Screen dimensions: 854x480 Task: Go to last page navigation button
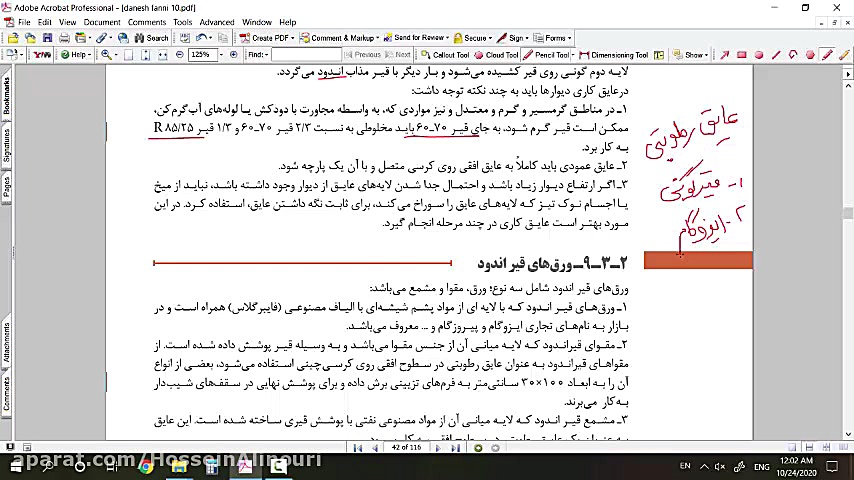pos(455,448)
